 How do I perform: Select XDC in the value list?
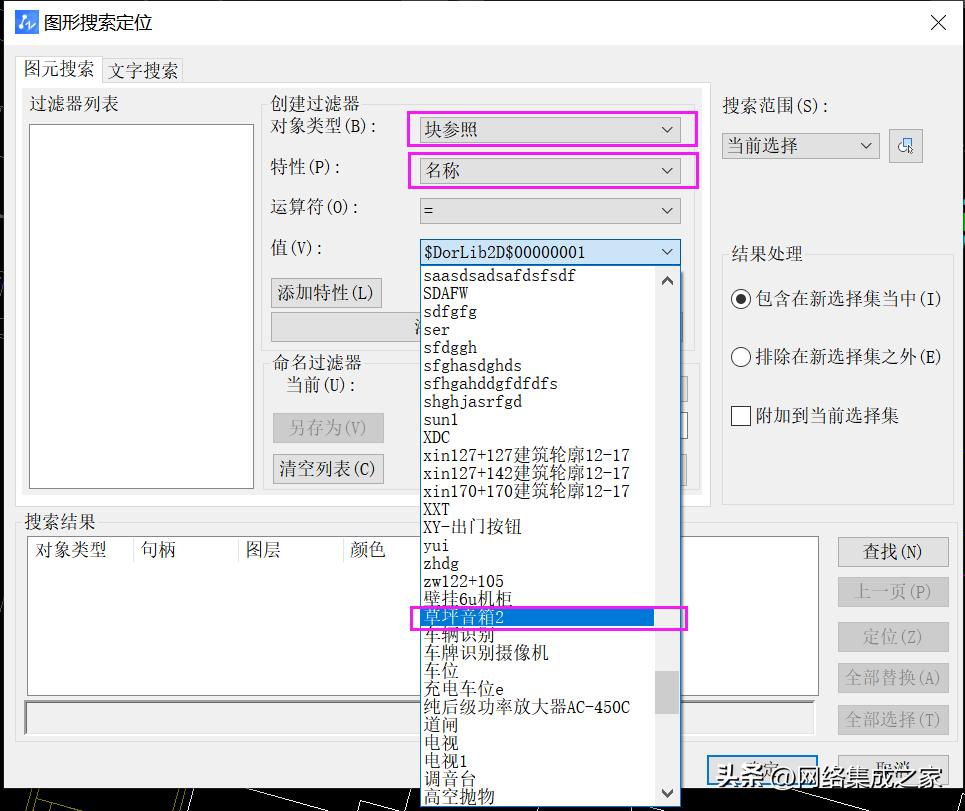click(x=539, y=437)
